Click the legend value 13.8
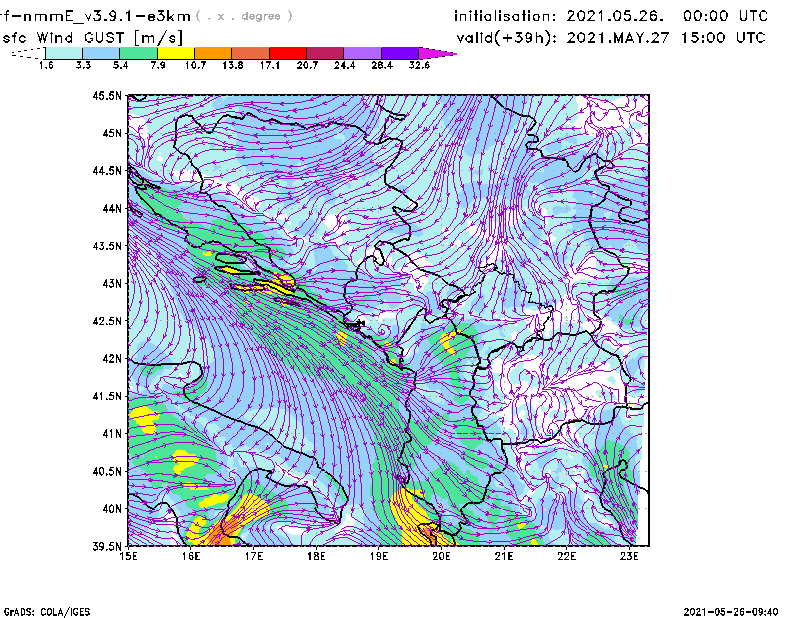This screenshot has width=800, height=618. coord(233,65)
